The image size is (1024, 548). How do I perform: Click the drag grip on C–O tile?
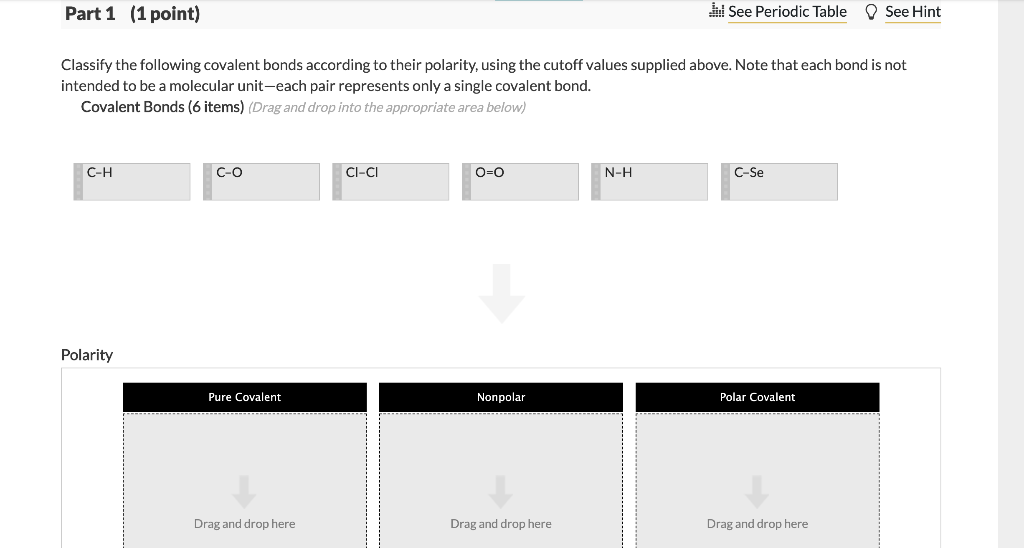coord(208,182)
